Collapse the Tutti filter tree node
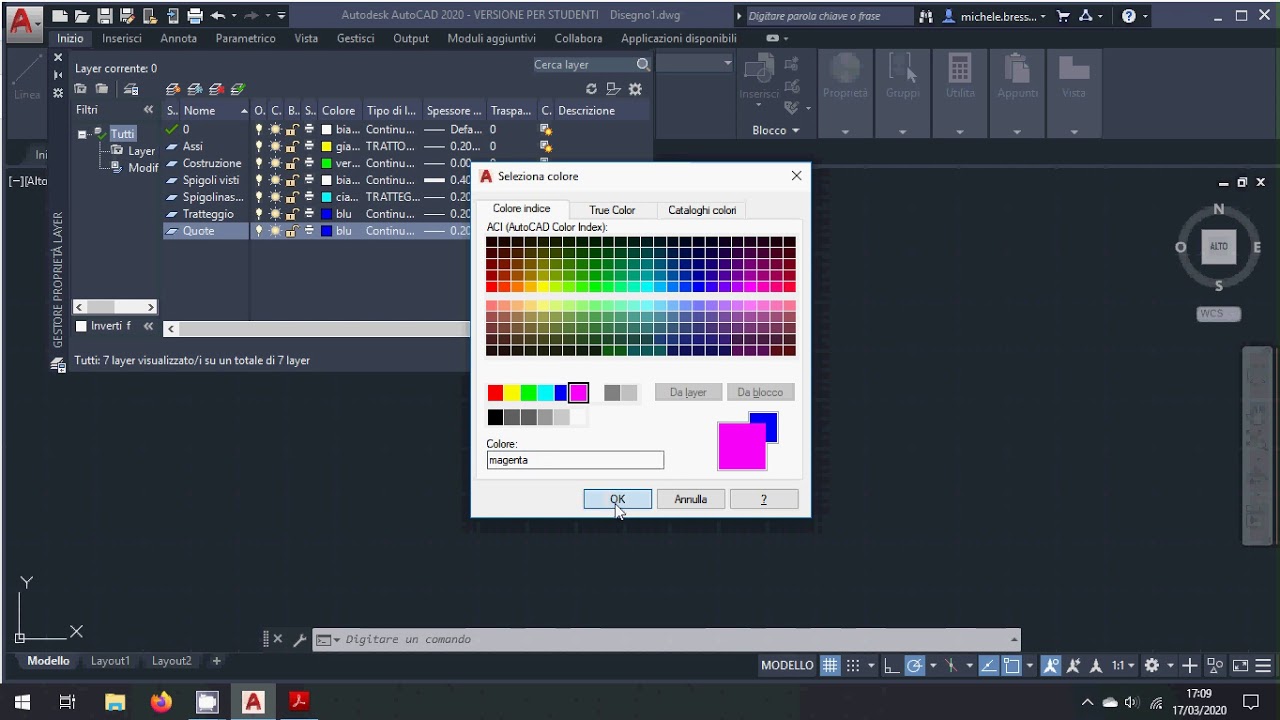Viewport: 1280px width, 720px height. click(x=83, y=134)
